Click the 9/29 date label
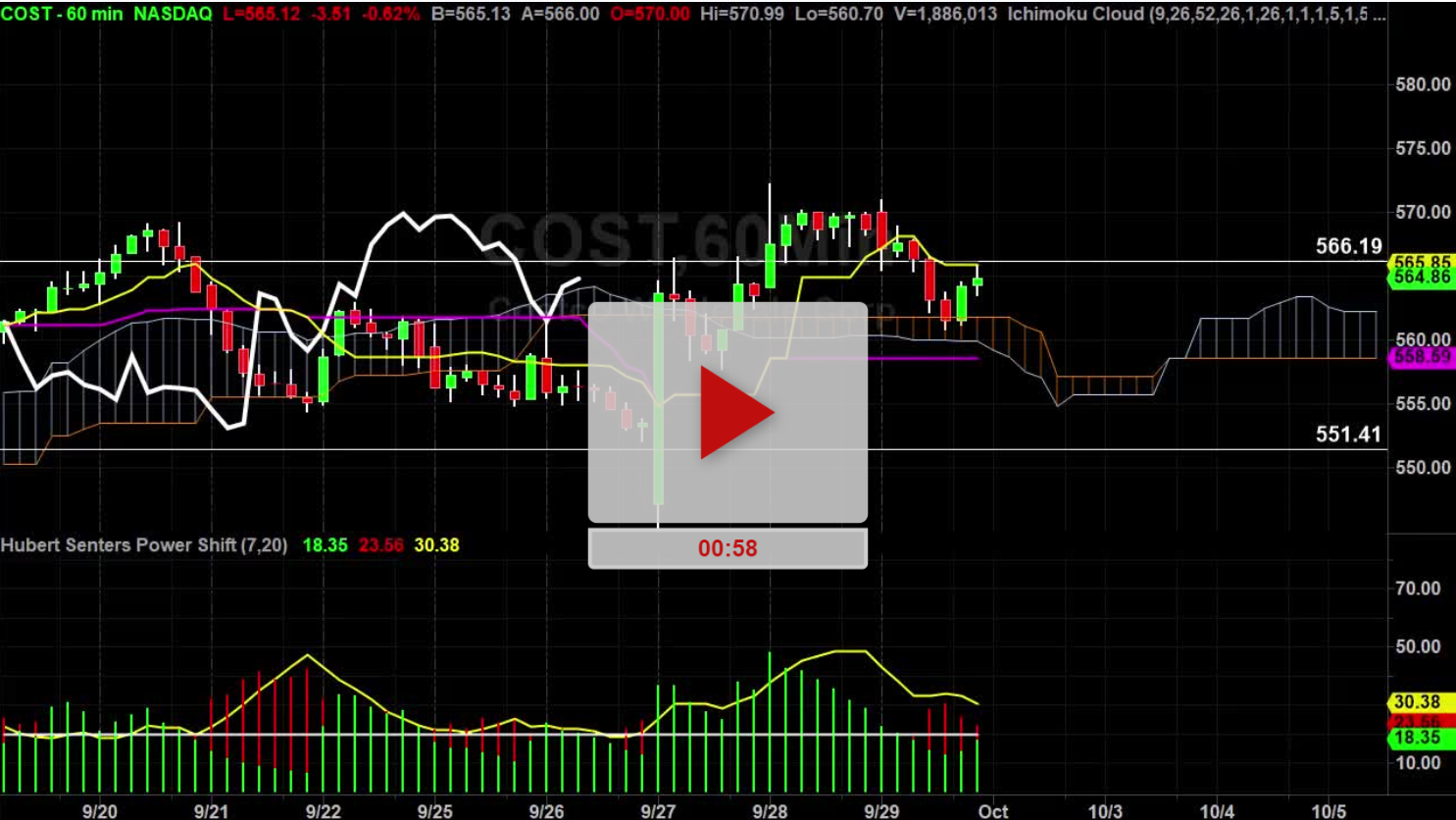Screen dimensions: 1456x820 click(881, 811)
